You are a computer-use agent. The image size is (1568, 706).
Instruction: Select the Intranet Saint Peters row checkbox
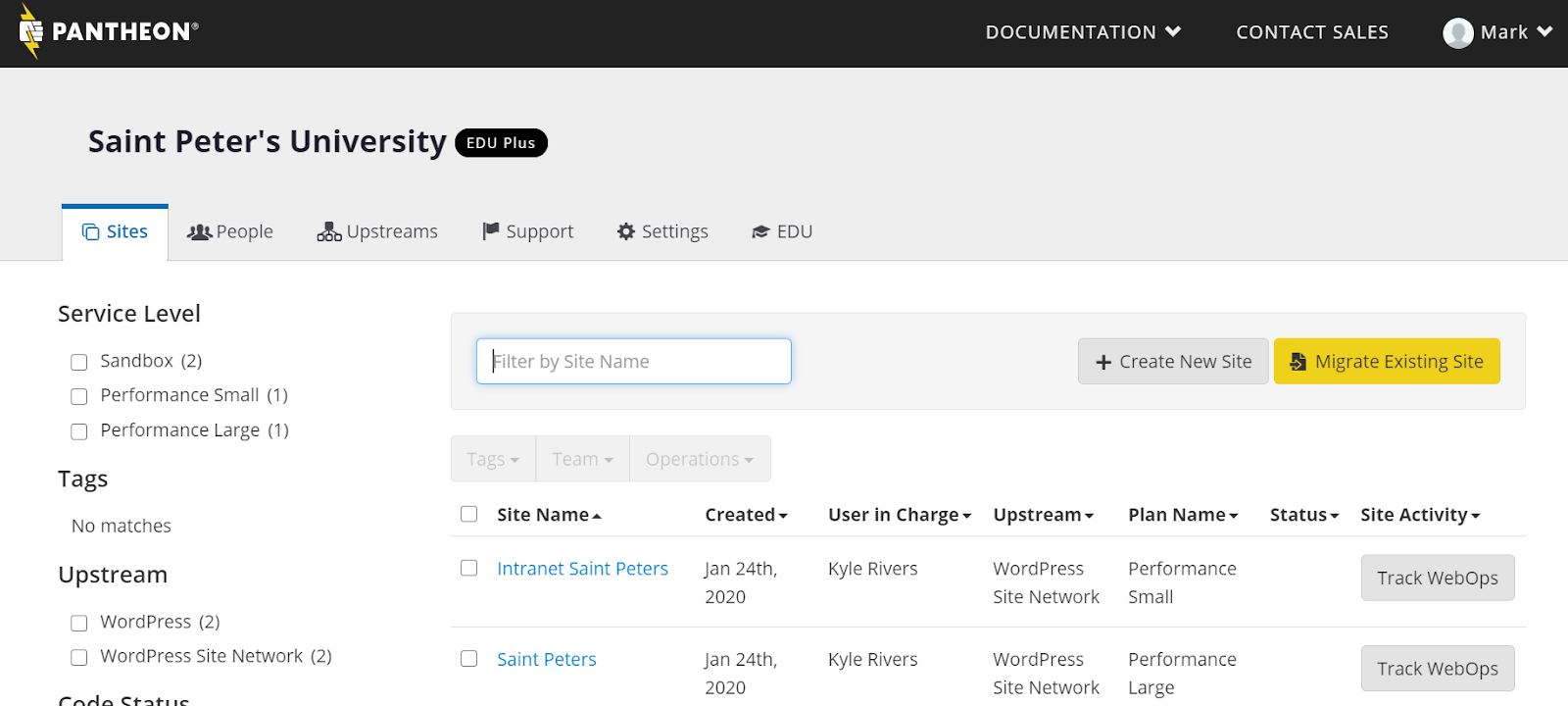(x=469, y=568)
